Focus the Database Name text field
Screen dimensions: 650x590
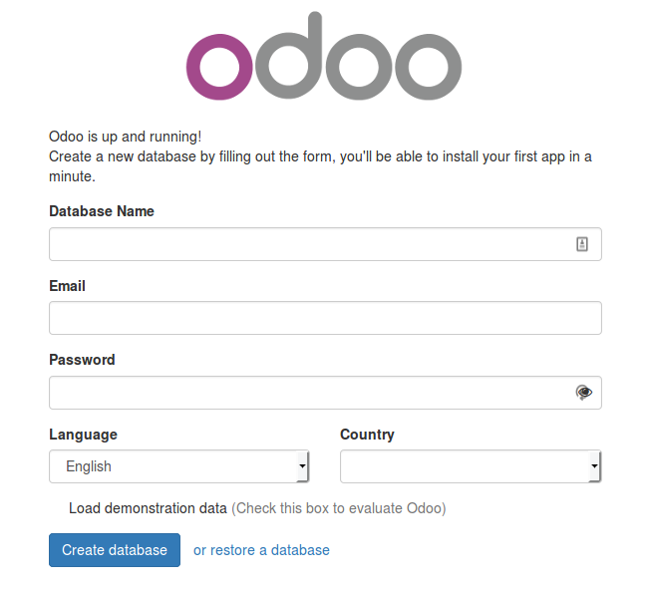point(310,244)
